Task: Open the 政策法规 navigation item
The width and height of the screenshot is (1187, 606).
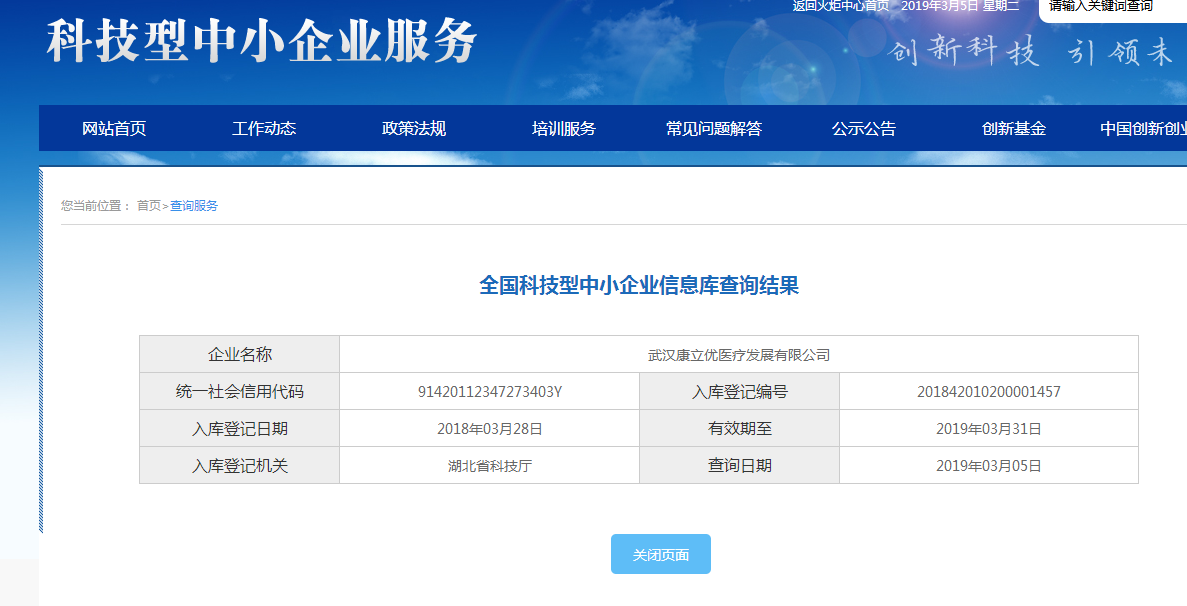Action: coord(413,129)
